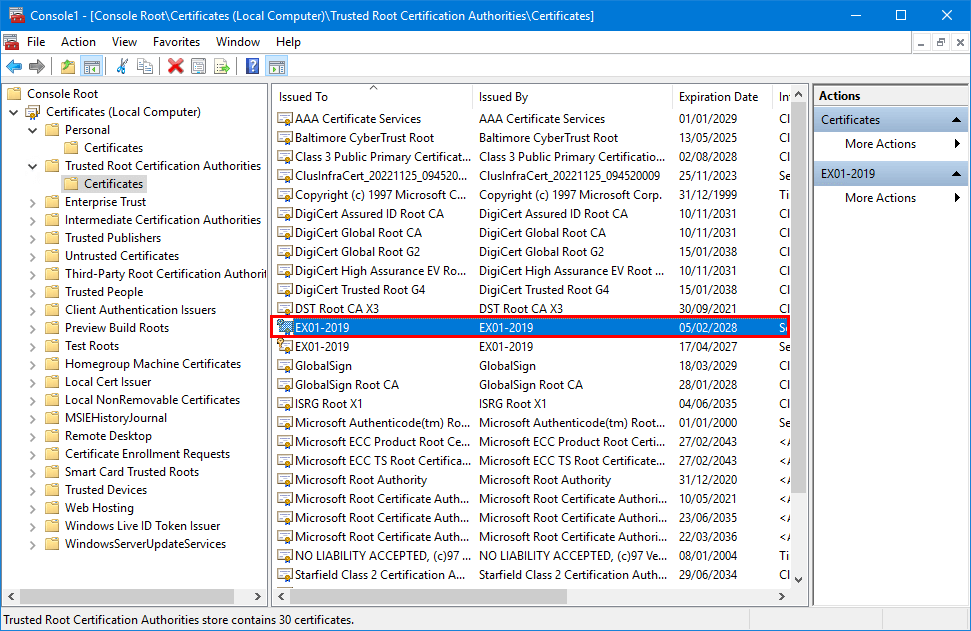Click MMC console icon beside File menu
Image resolution: width=971 pixels, height=631 pixels.
[11, 42]
